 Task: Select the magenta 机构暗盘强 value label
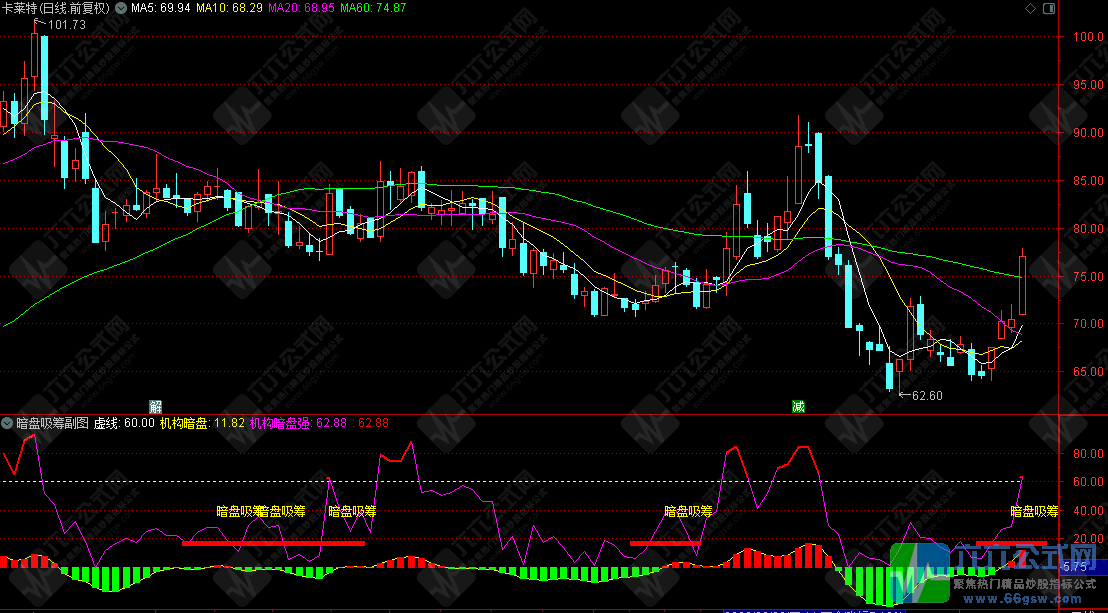tap(298, 423)
